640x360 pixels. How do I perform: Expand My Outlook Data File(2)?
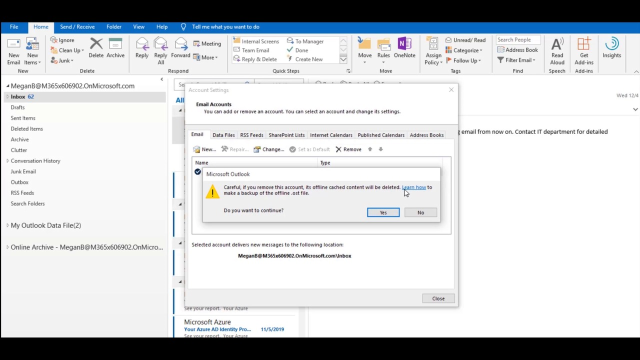7,225
